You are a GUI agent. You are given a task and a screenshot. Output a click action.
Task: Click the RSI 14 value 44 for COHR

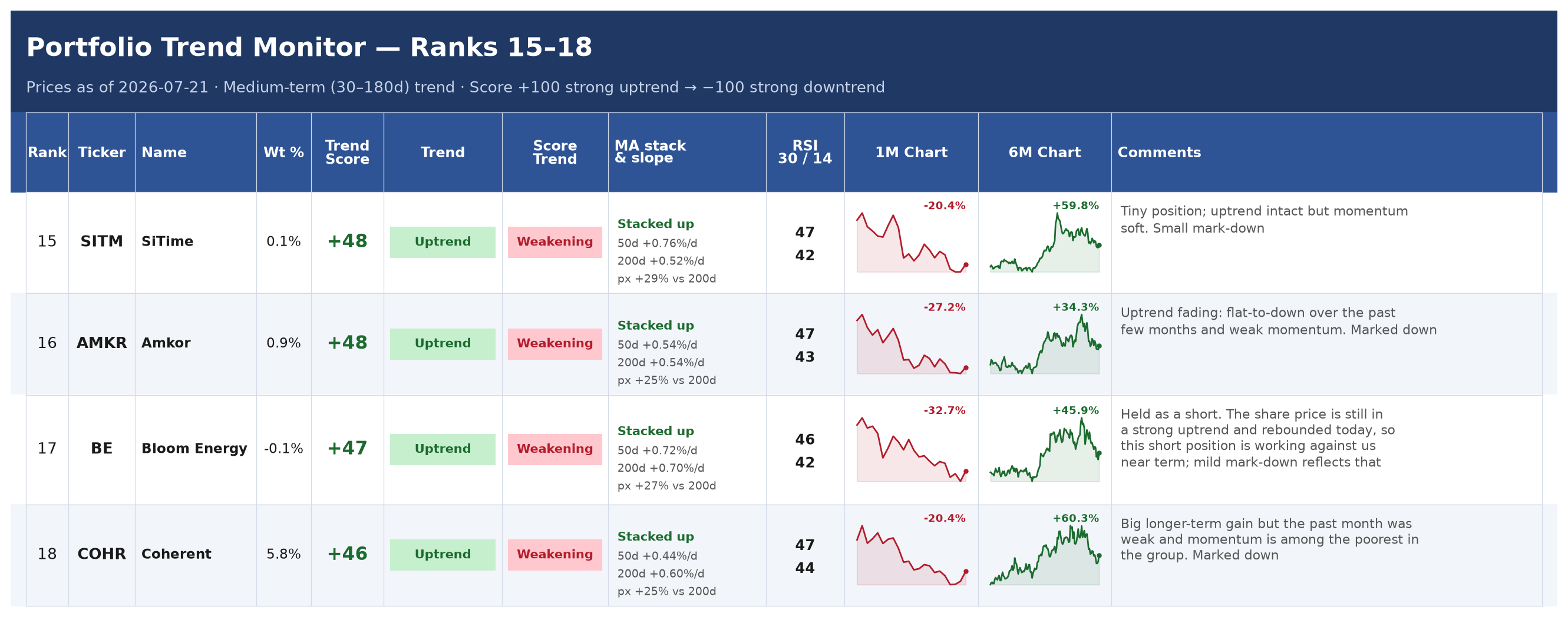(805, 568)
